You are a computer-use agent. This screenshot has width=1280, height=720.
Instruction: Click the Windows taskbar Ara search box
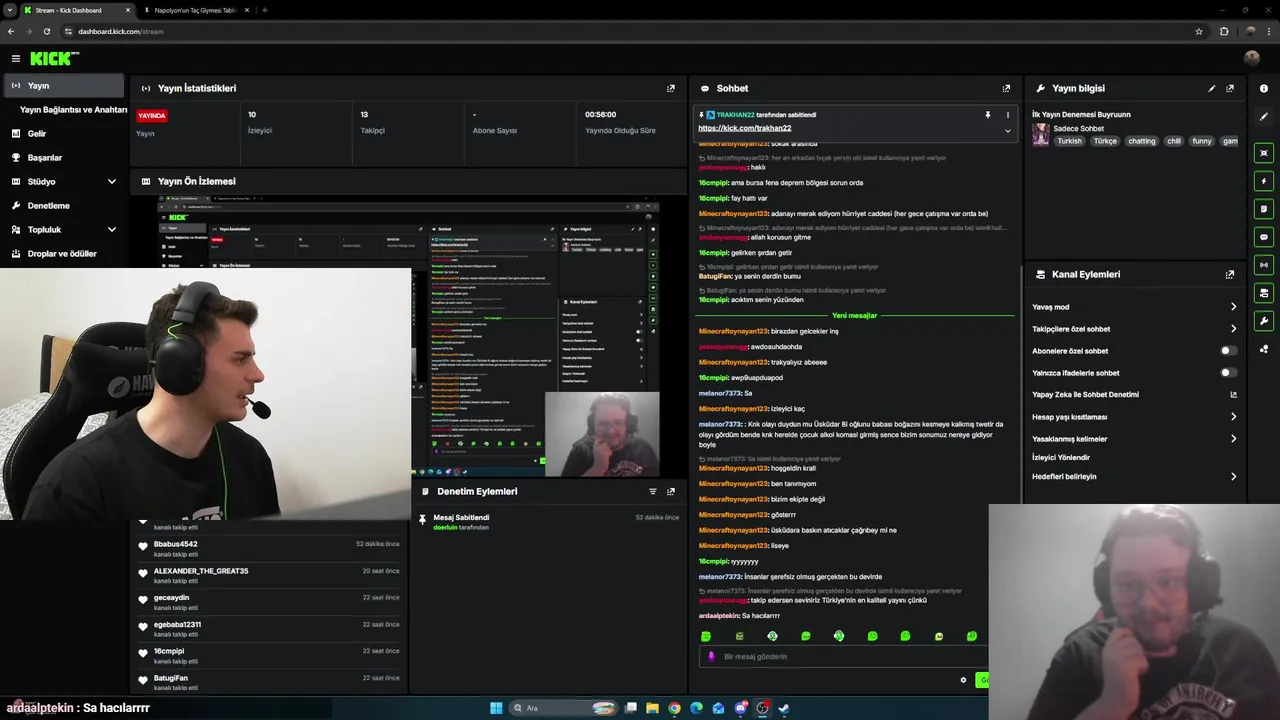pyautogui.click(x=564, y=708)
